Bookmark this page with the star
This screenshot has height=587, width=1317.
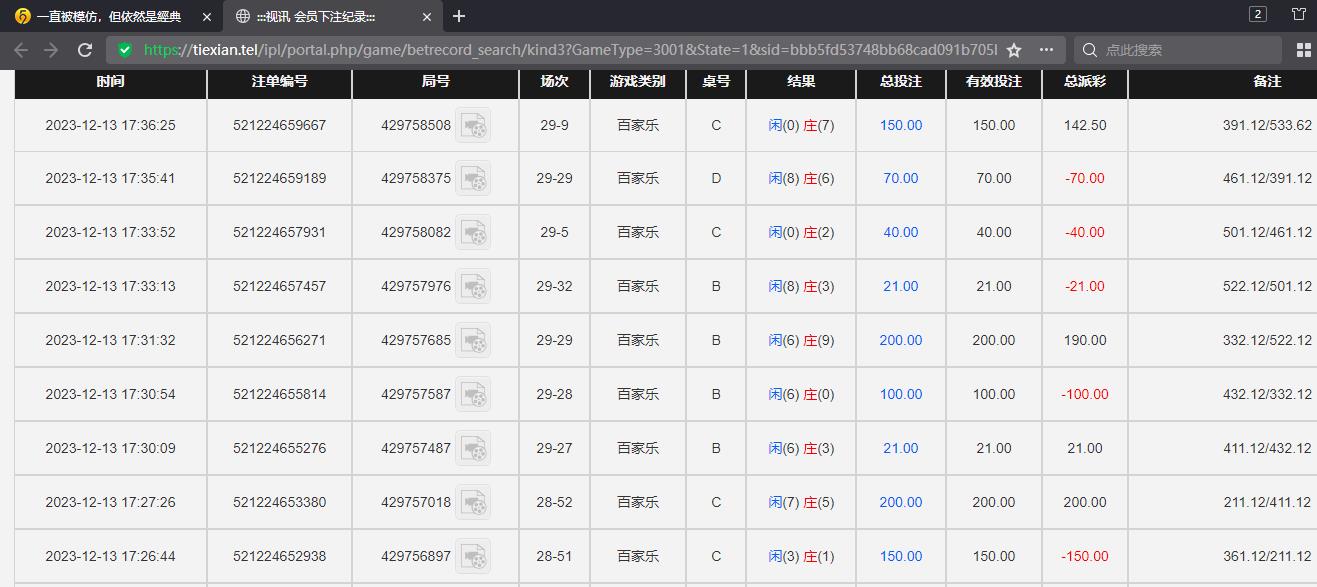(1014, 50)
